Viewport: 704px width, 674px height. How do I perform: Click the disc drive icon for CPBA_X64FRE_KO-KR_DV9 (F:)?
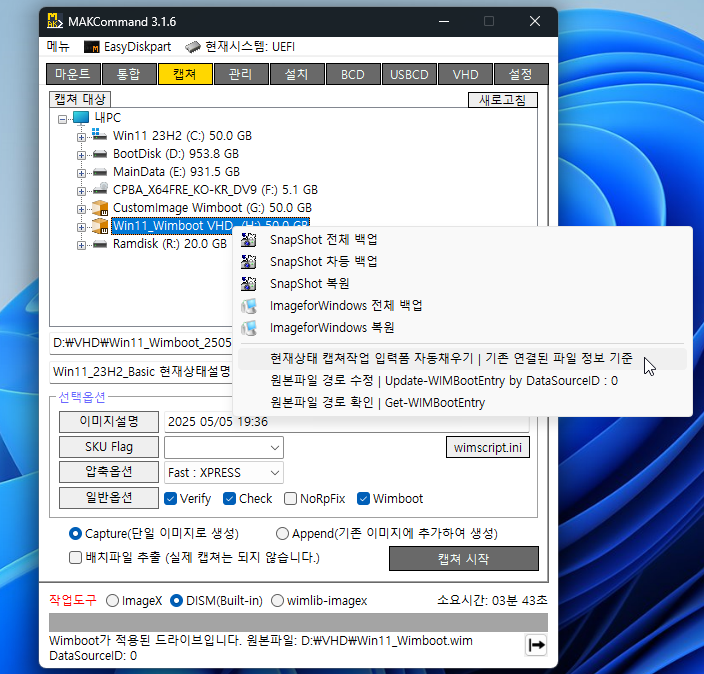click(x=100, y=189)
